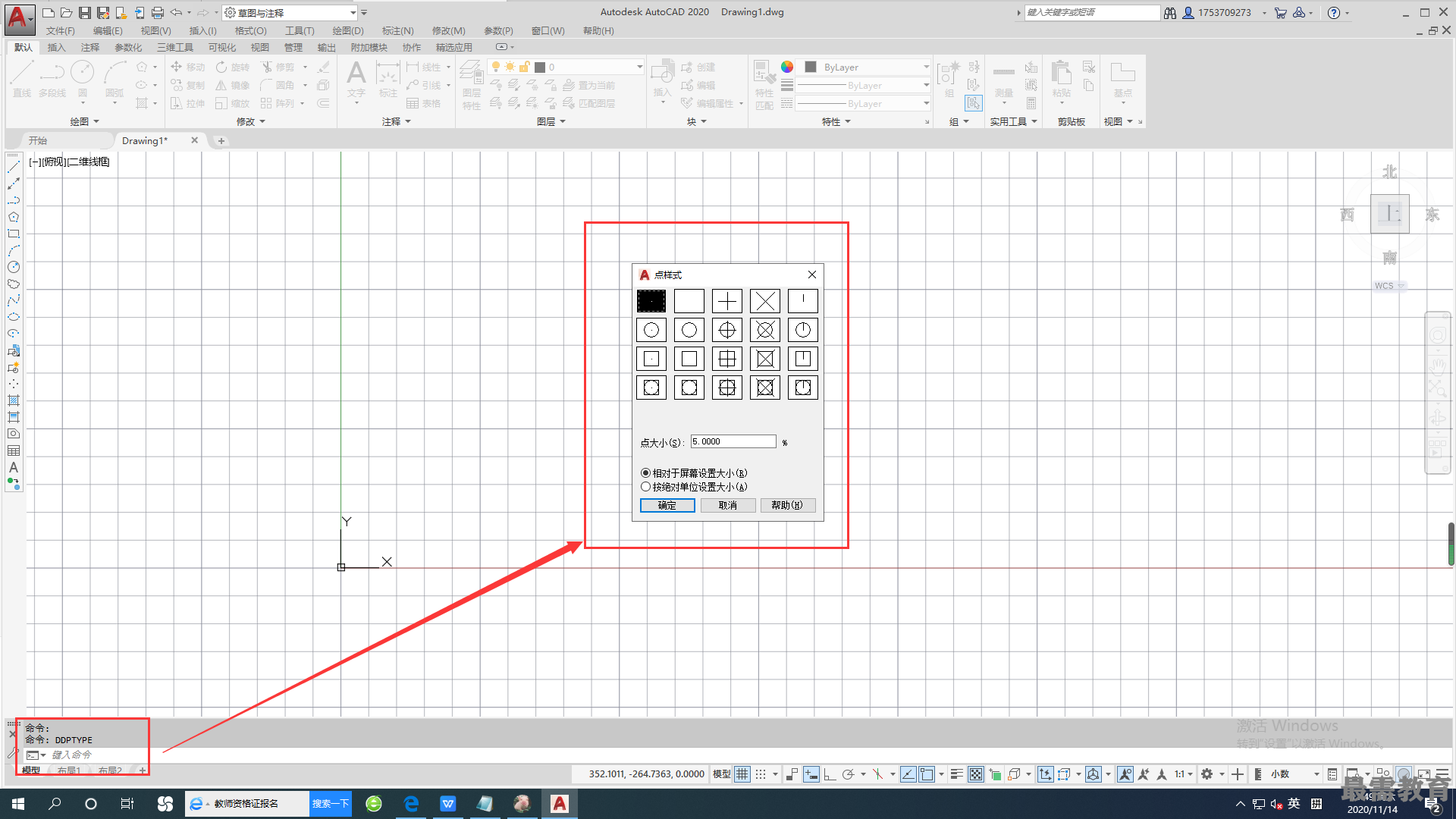Click 确定 in point style dialog
Viewport: 1456px width, 819px height.
(x=667, y=505)
